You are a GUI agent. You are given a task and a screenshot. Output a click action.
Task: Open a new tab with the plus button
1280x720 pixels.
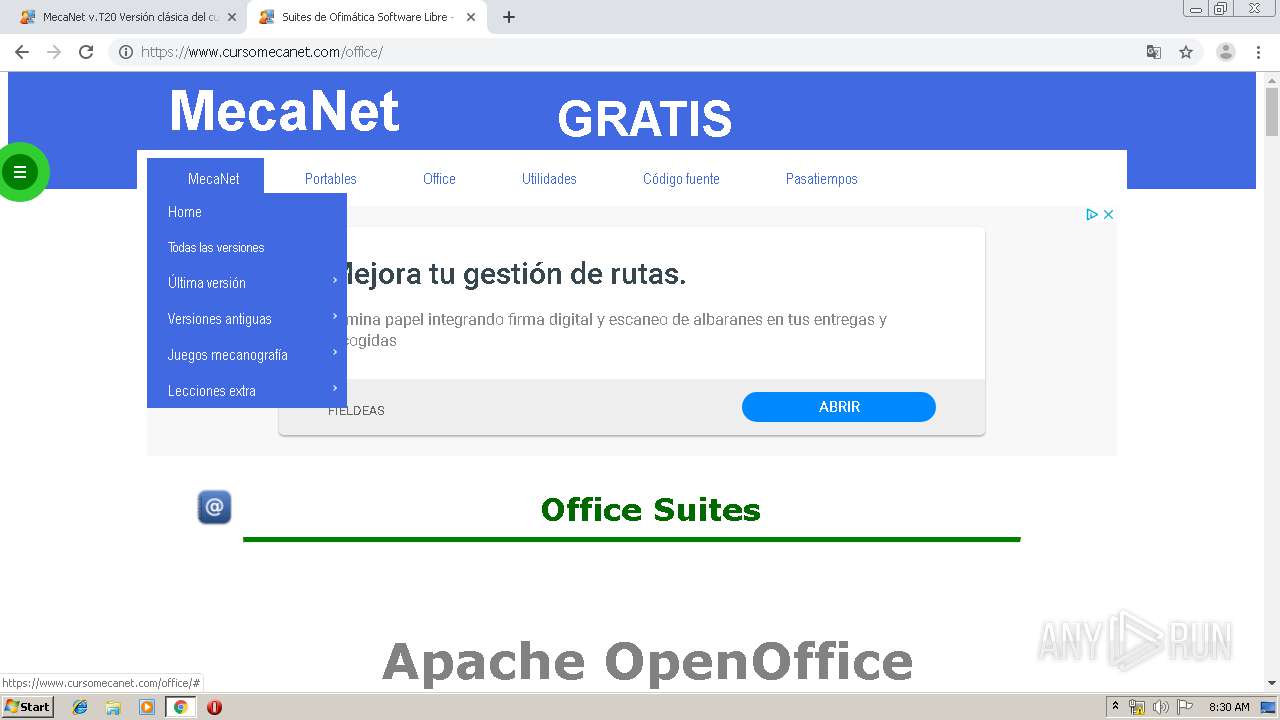pos(509,17)
